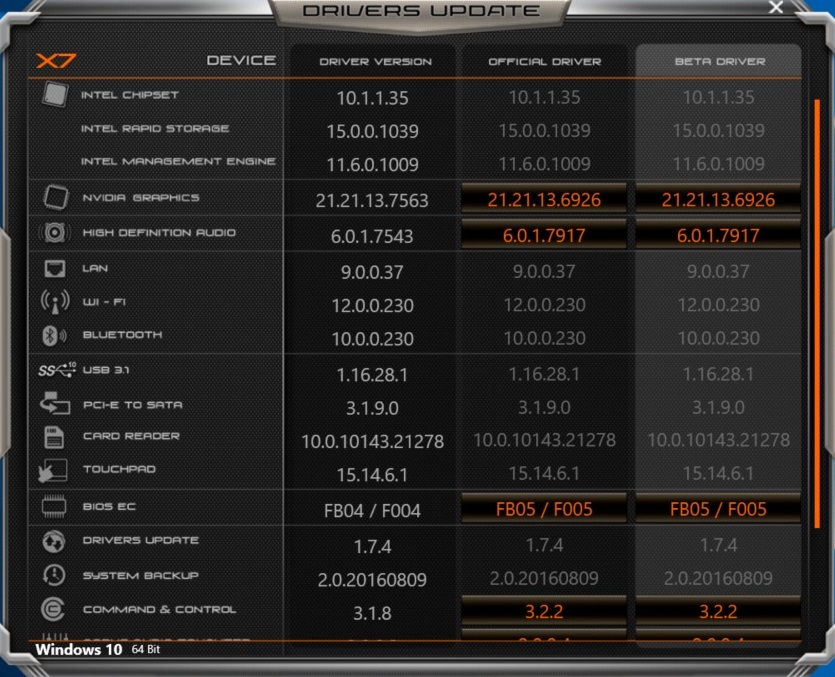Click the PCI-E to SATA icon
Viewport: 835px width, 677px height.
point(55,403)
